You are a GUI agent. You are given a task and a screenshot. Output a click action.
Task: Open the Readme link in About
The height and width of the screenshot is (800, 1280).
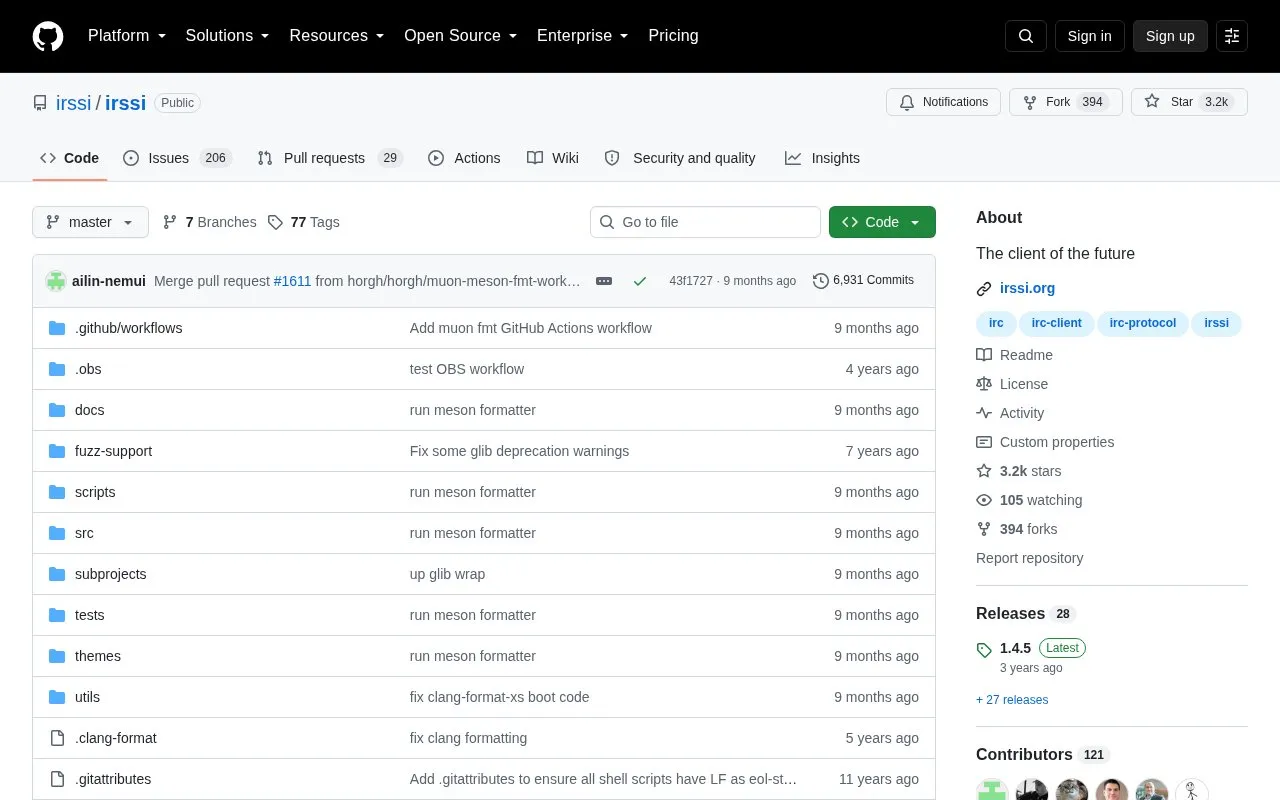[x=1015, y=355]
